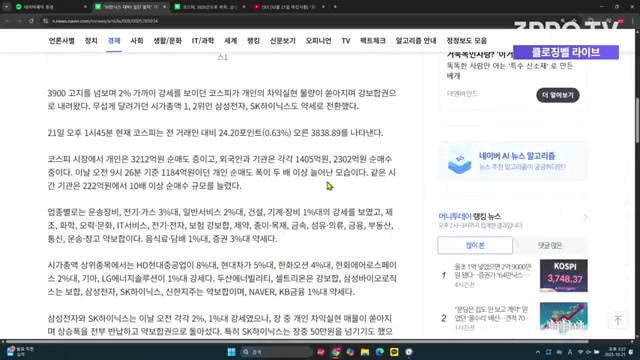Open the KOSPI 3,748.37 ranking thumbnail
Image resolution: width=640 pixels, height=360 pixels.
[564, 276]
